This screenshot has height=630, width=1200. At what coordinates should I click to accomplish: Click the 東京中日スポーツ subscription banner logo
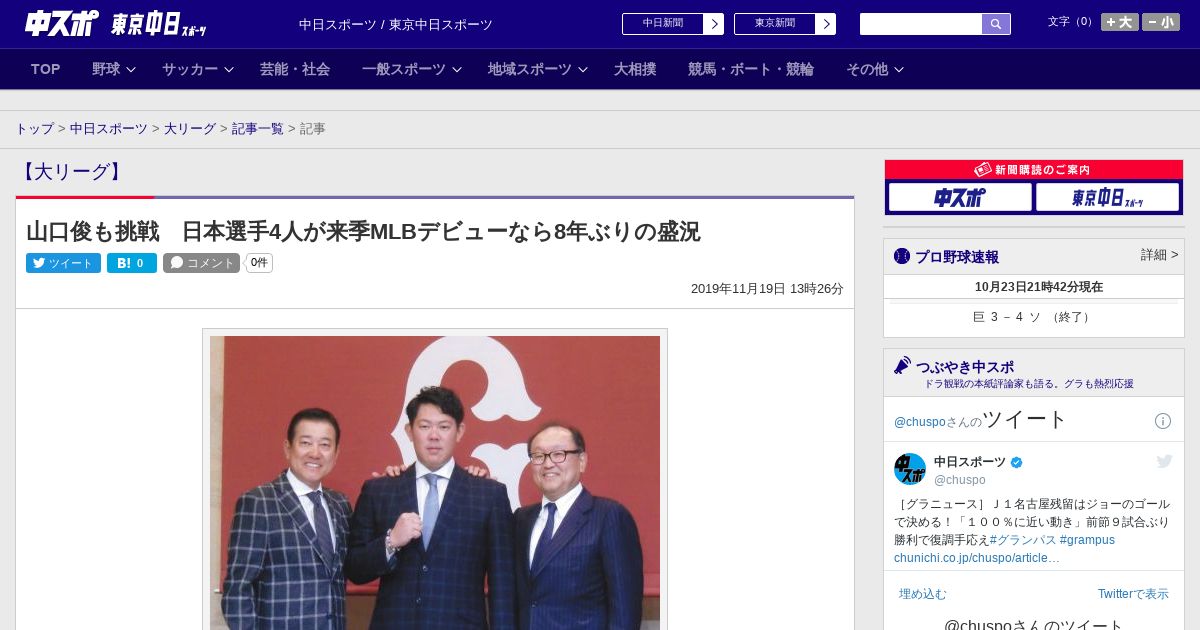(1107, 198)
